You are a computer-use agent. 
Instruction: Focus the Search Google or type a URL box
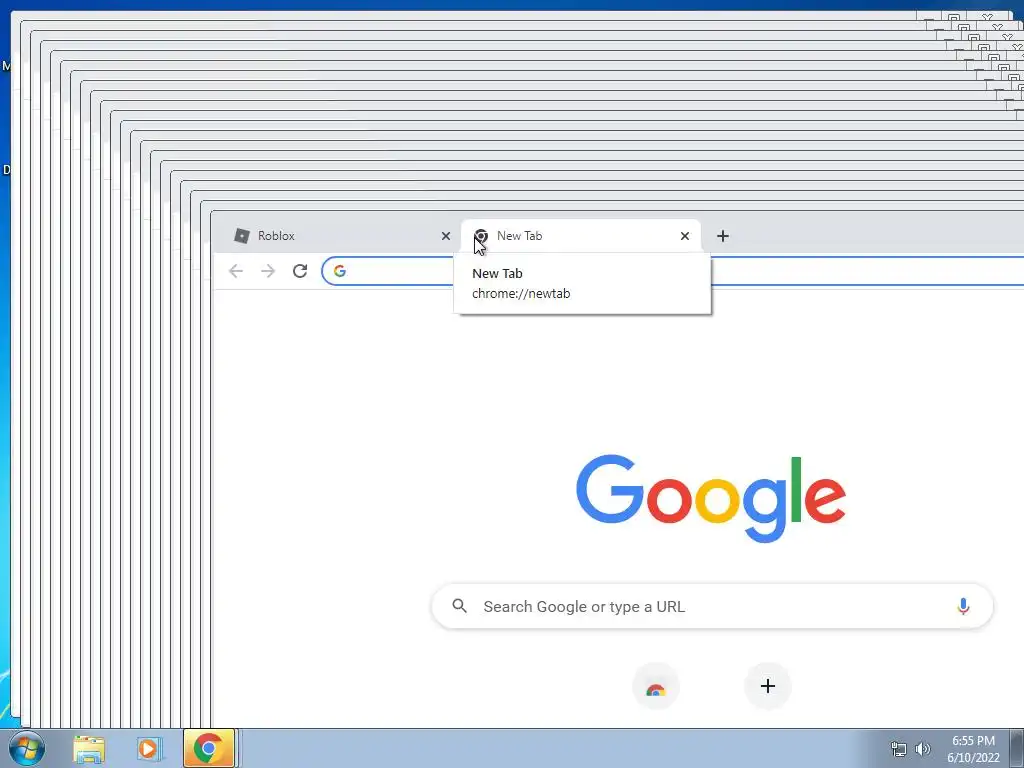(712, 606)
